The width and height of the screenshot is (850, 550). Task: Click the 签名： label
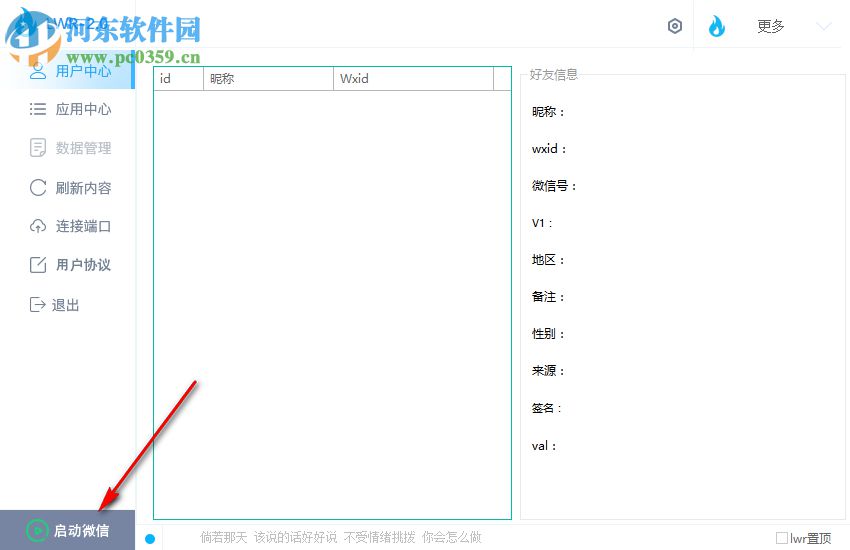(x=546, y=408)
